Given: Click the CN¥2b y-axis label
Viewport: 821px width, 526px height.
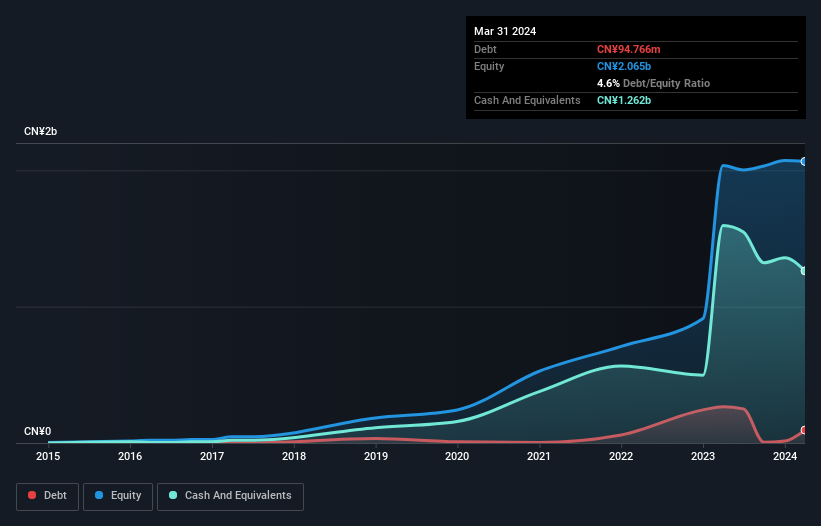Looking at the screenshot, I should 40,131.
